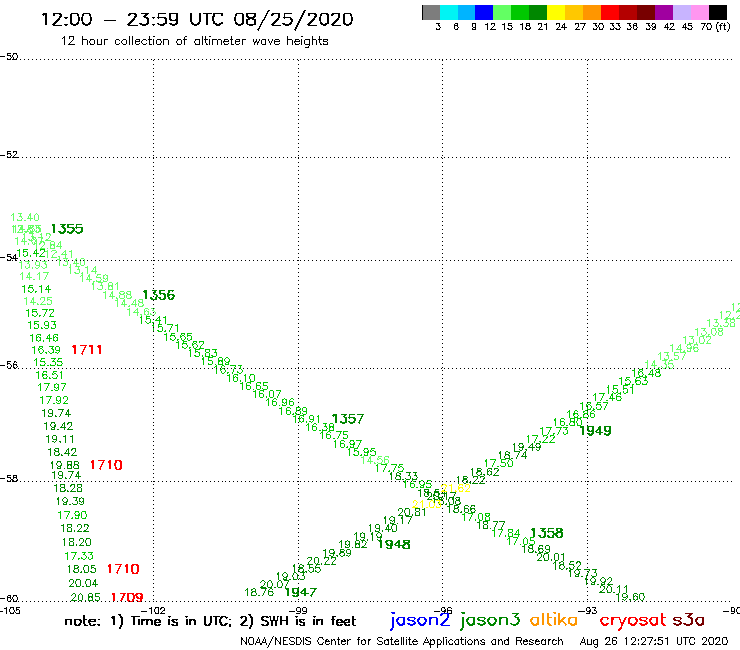
Task: Click the '18.28' wave height value
Action: (68, 488)
